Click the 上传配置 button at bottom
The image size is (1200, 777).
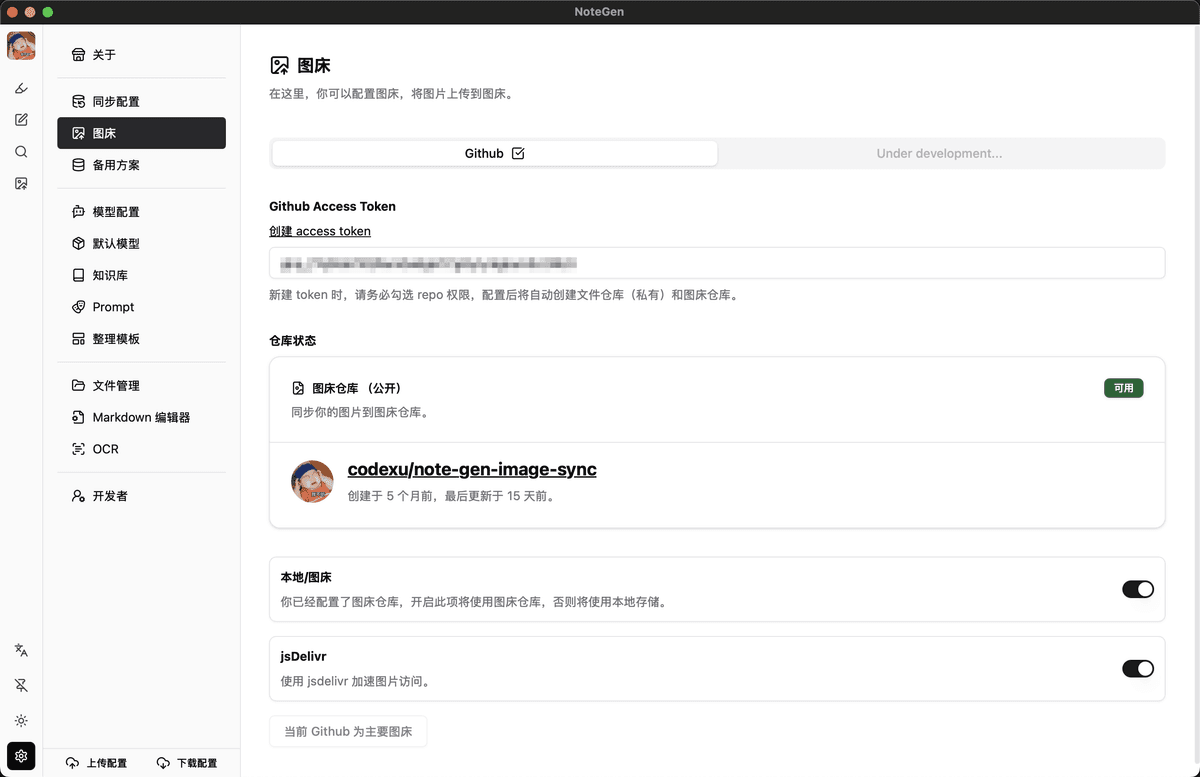coord(96,762)
